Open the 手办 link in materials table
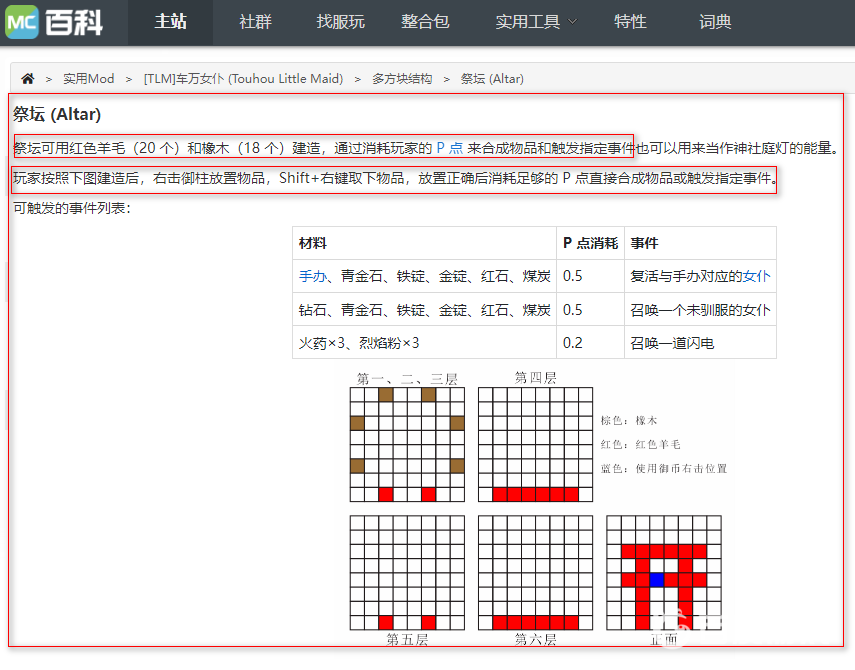The width and height of the screenshot is (855, 670). 312,276
